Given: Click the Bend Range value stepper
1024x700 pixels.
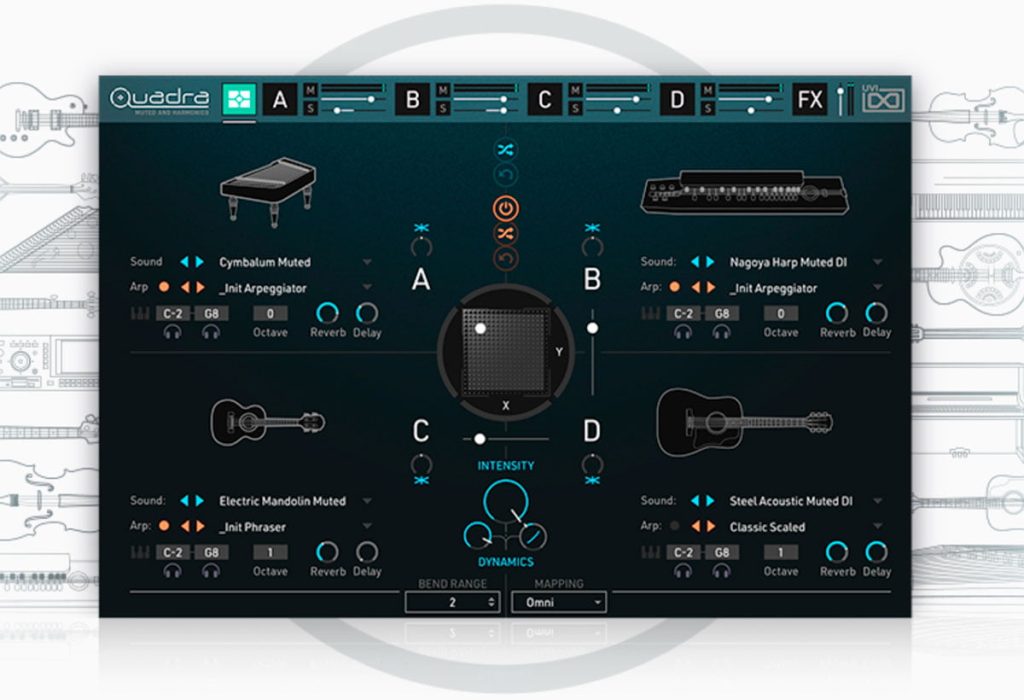Looking at the screenshot, I should pos(453,602).
